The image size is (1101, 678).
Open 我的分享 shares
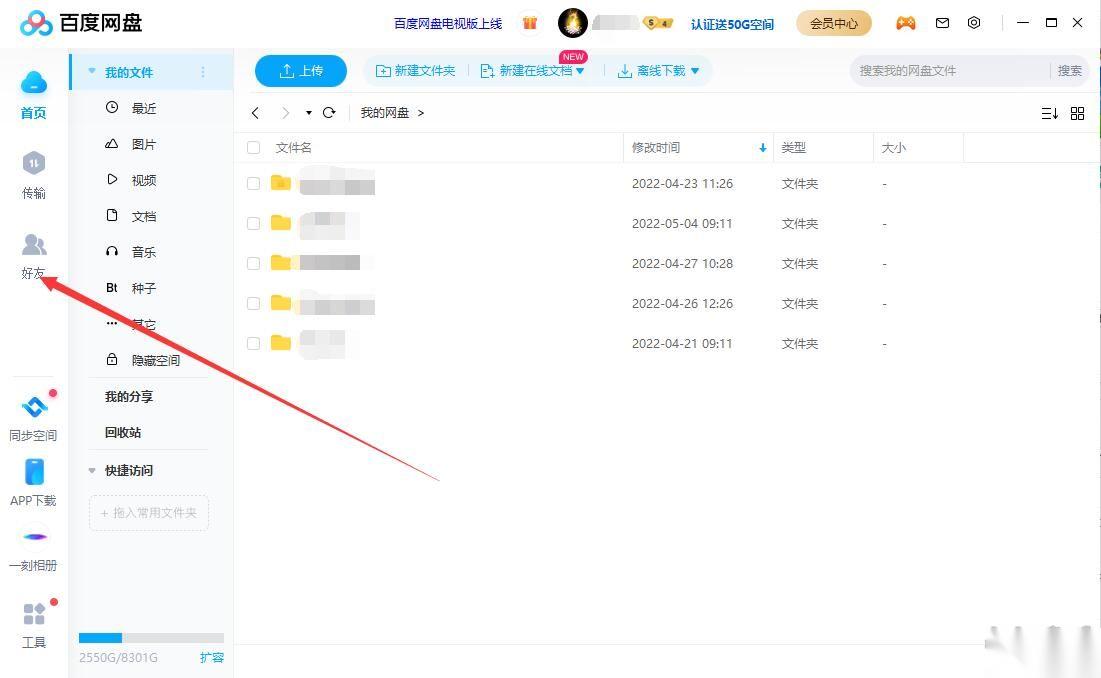pos(128,397)
